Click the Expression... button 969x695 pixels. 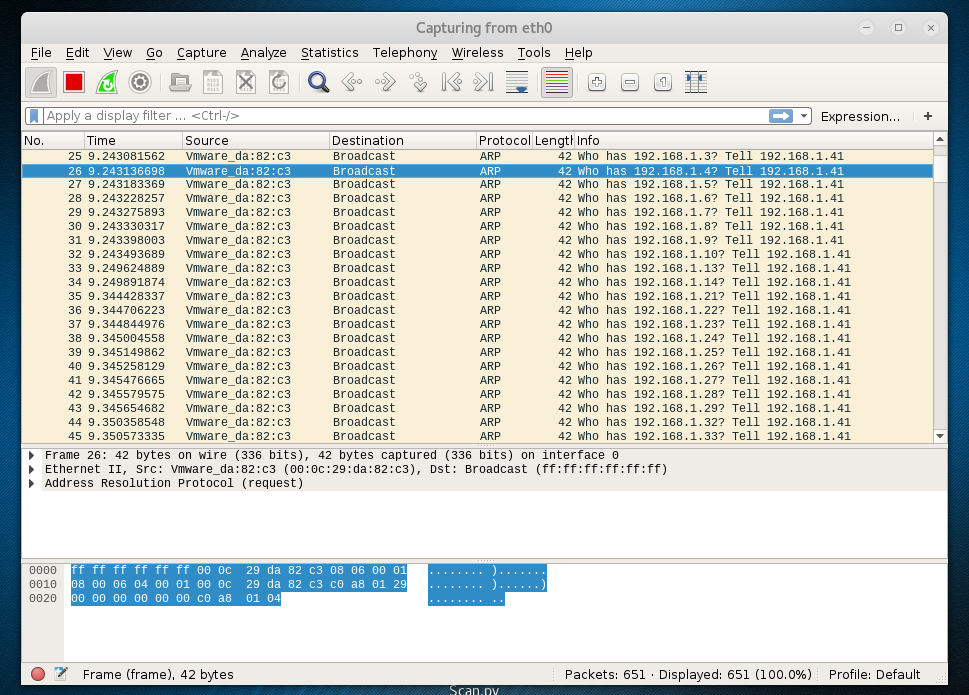pyautogui.click(x=859, y=116)
